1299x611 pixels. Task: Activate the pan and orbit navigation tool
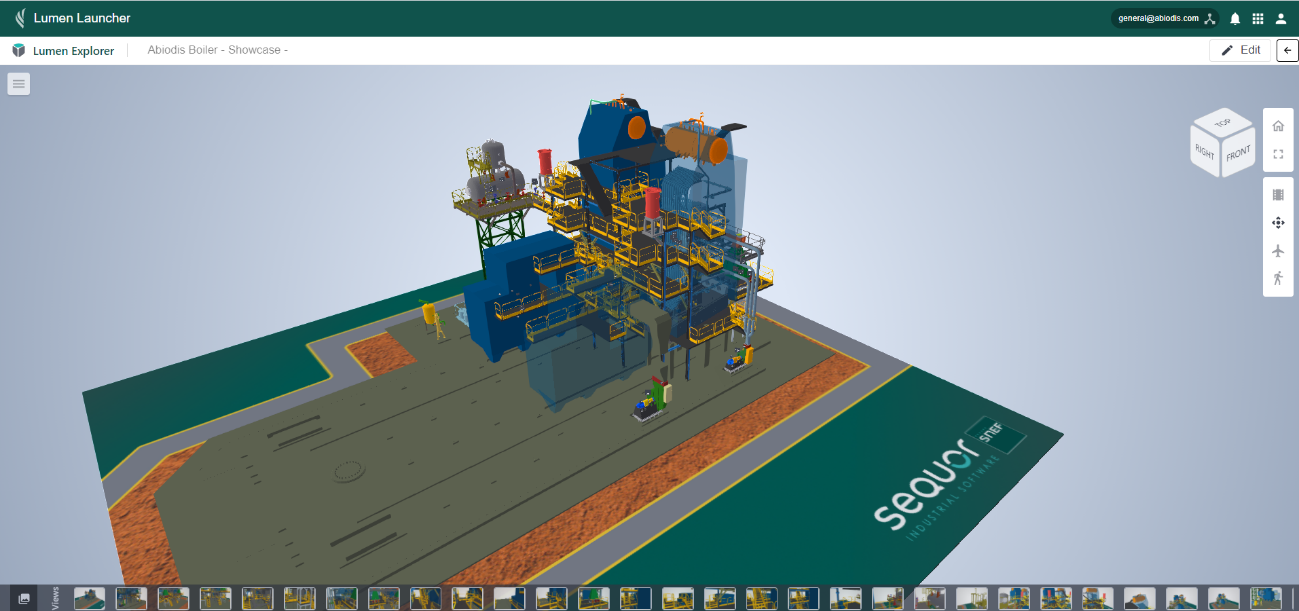tap(1278, 222)
